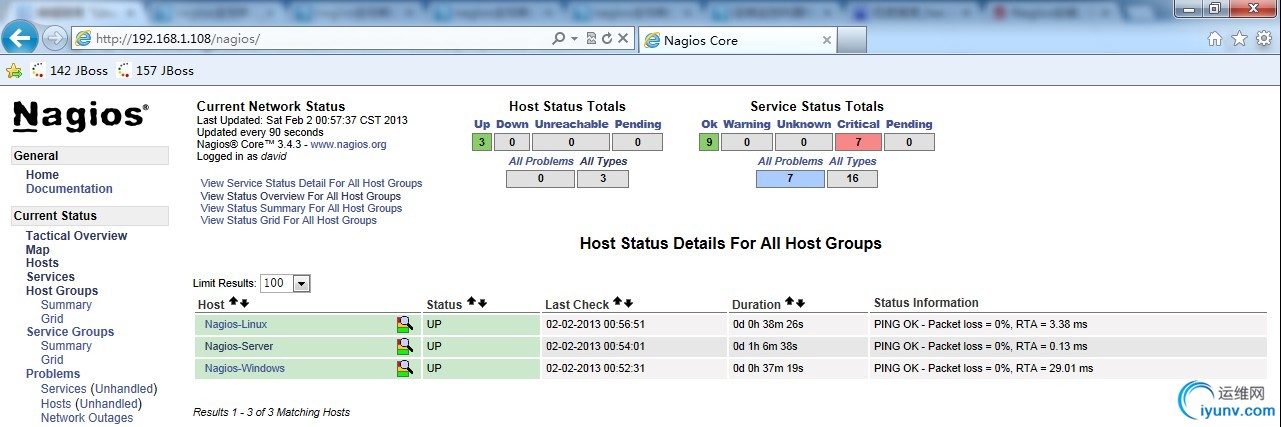This screenshot has width=1281, height=427.
Task: Open the Nagios-Linux host link
Action: click(x=236, y=324)
